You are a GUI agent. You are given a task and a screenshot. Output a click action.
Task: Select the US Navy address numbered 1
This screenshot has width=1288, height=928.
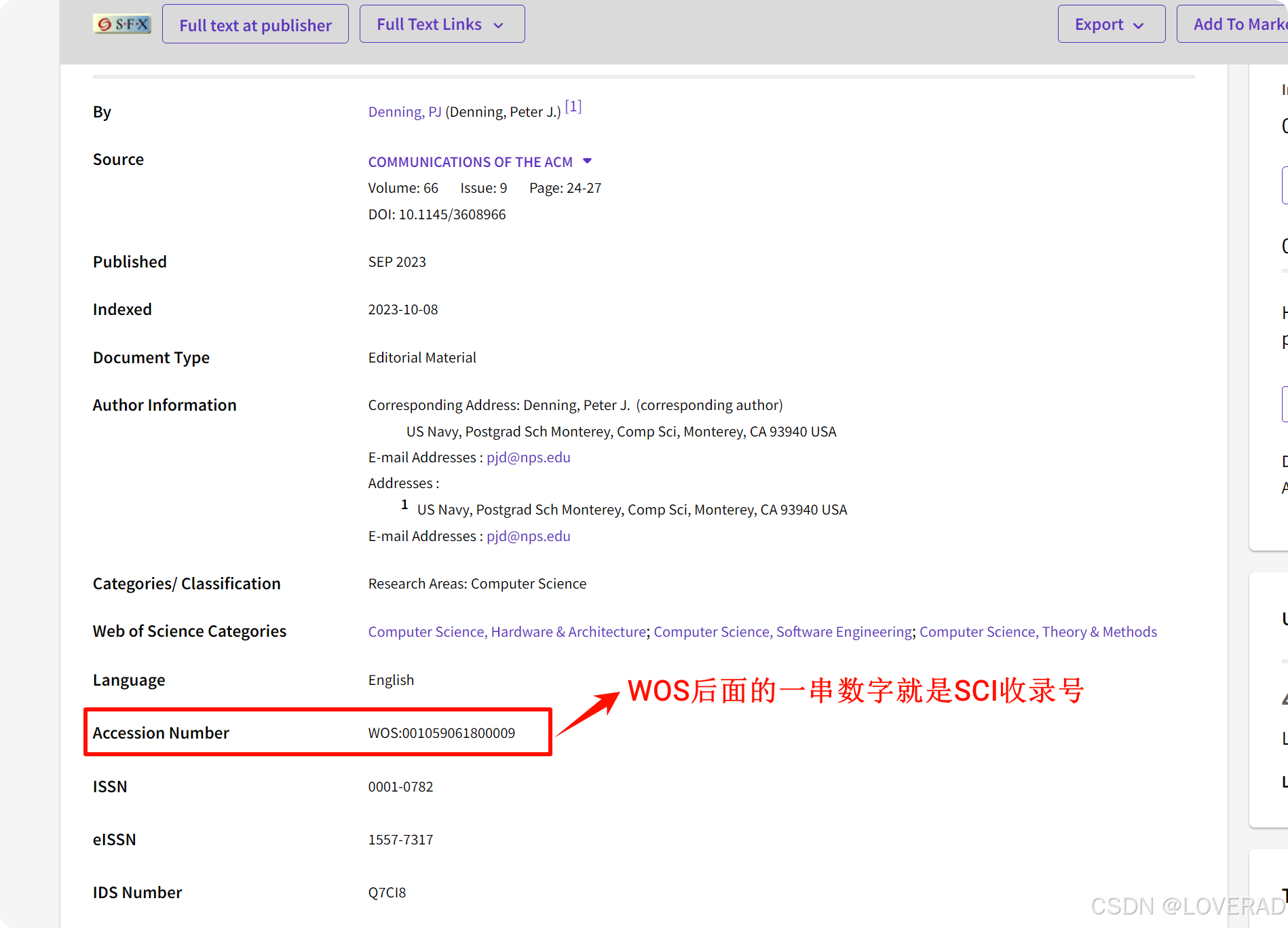[x=632, y=510]
